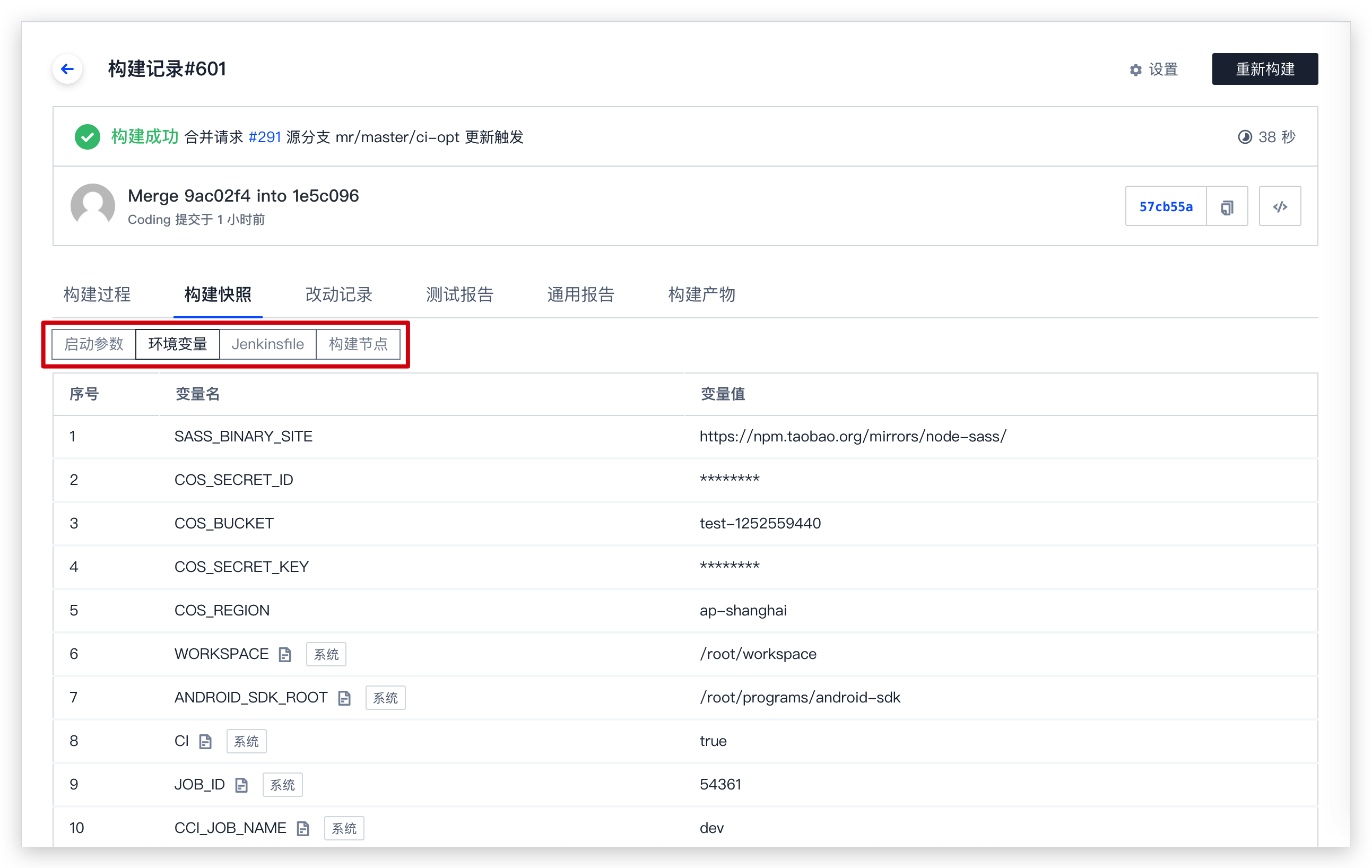Open the 测试报告 tab
The width and height of the screenshot is (1372, 868).
pos(459,294)
